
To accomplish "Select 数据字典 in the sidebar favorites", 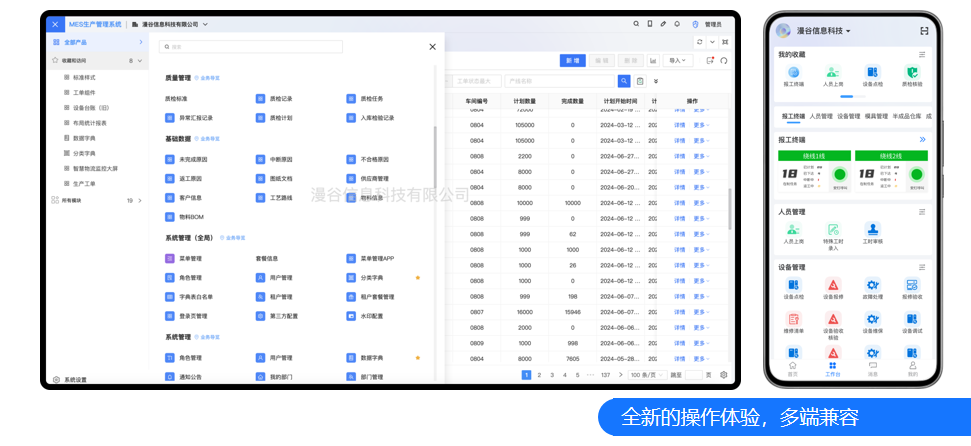I will (85, 138).
